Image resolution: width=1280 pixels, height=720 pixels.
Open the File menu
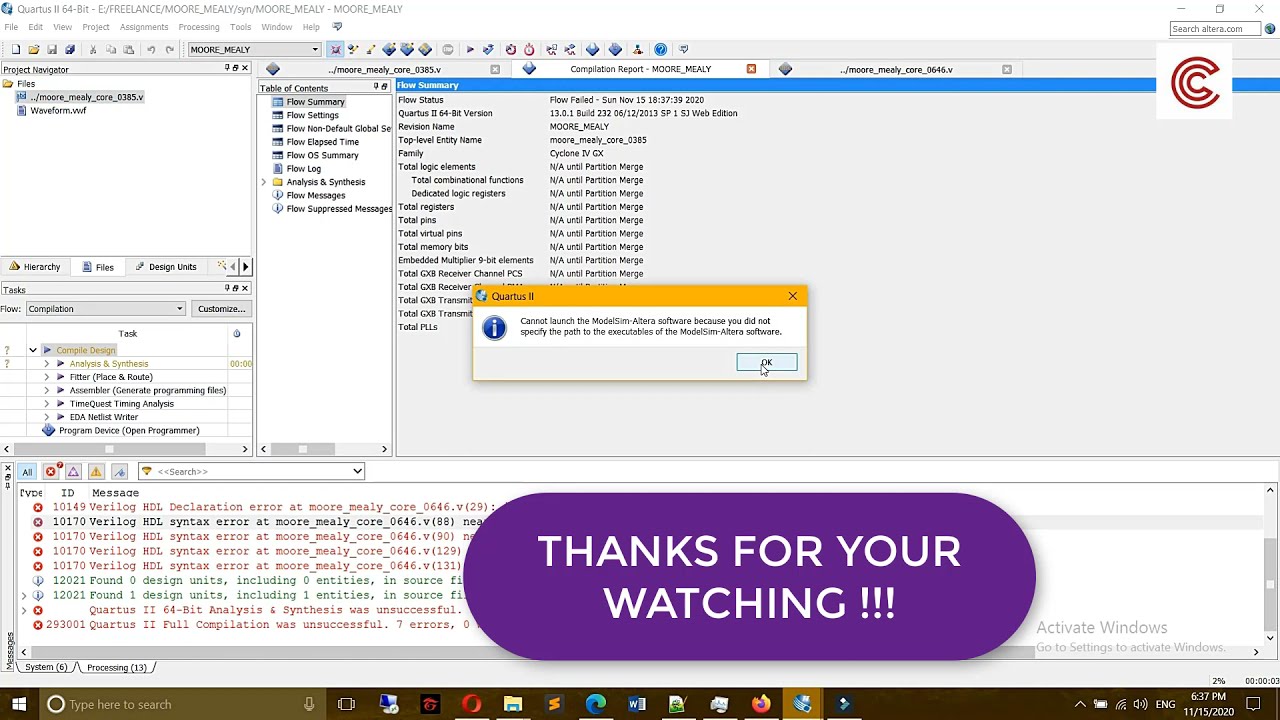[11, 27]
